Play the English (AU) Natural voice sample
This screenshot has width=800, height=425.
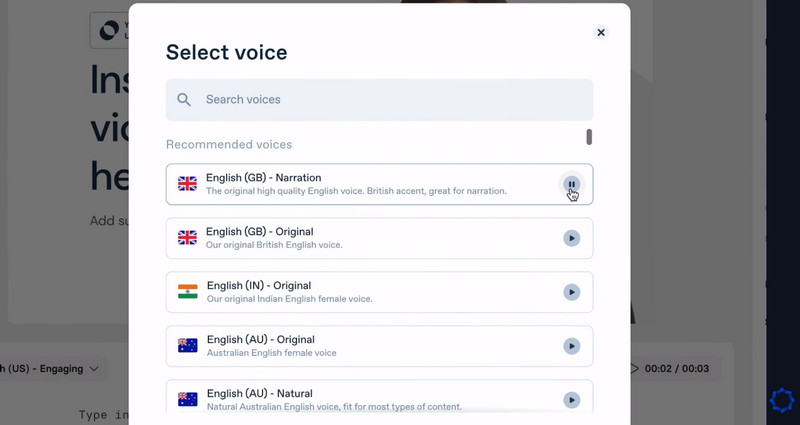571,400
